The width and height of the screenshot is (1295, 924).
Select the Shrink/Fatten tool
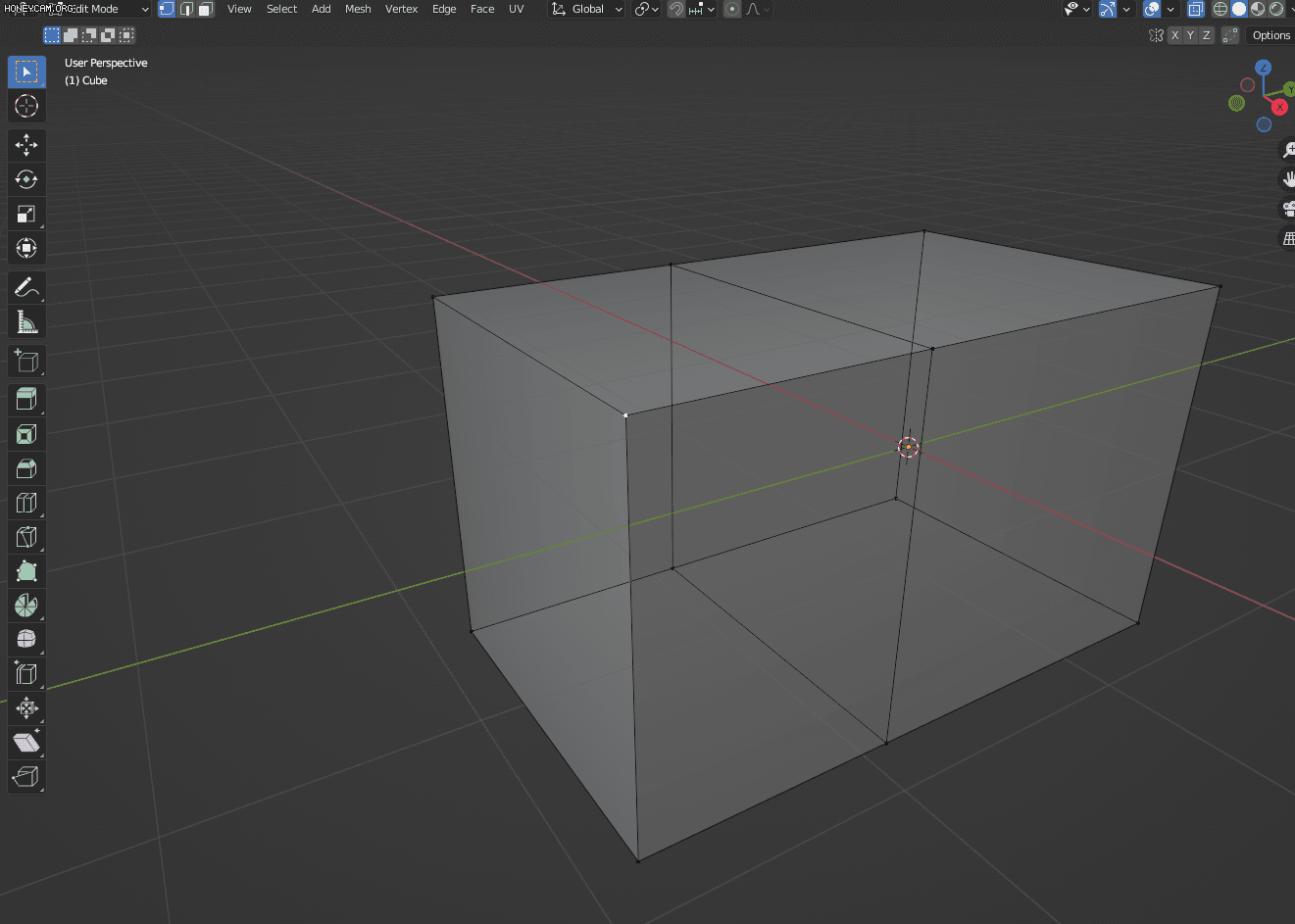point(26,708)
